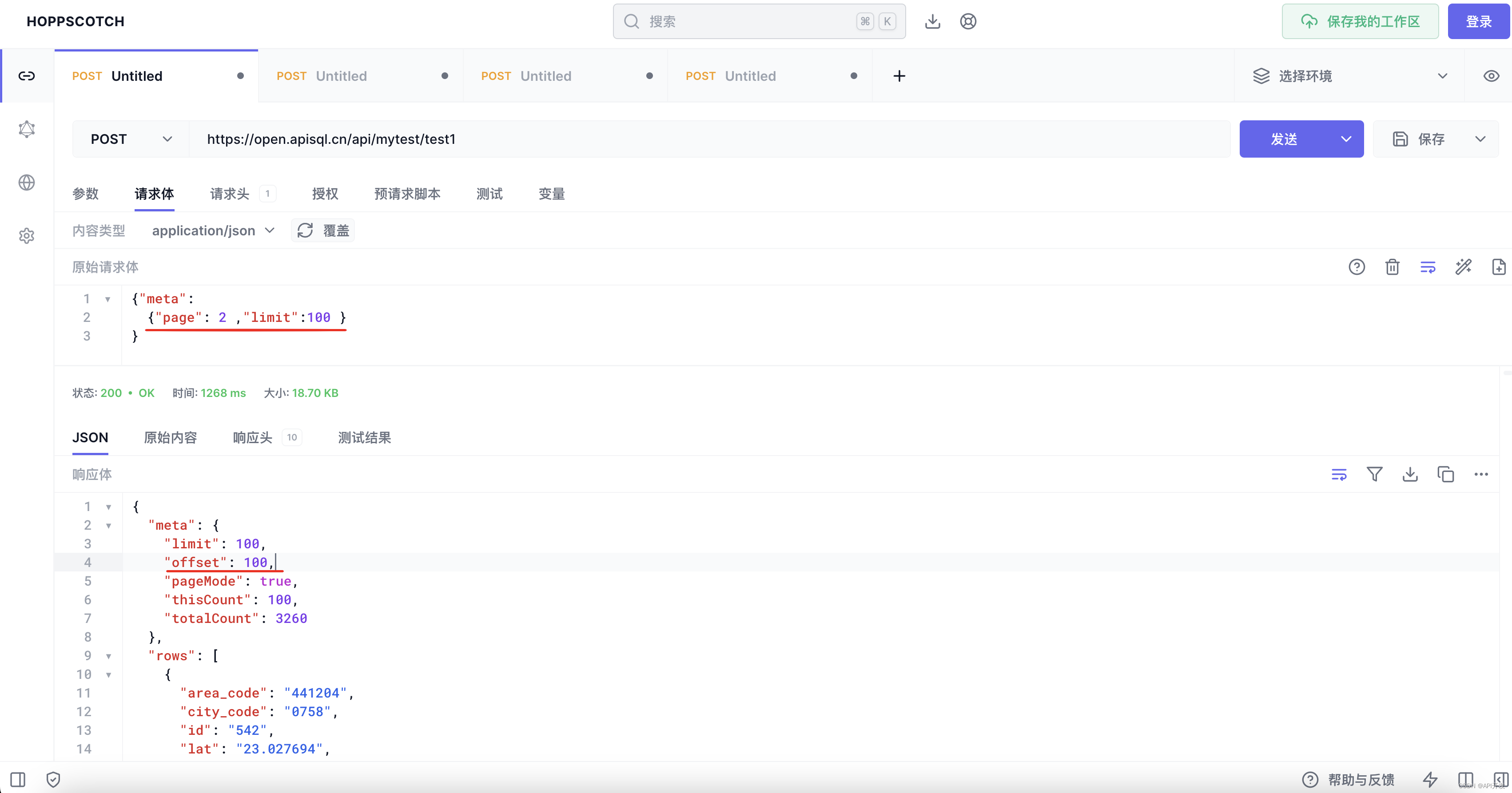Viewport: 1512px width, 793px height.
Task: Click the 登录 login button
Action: (x=1478, y=22)
